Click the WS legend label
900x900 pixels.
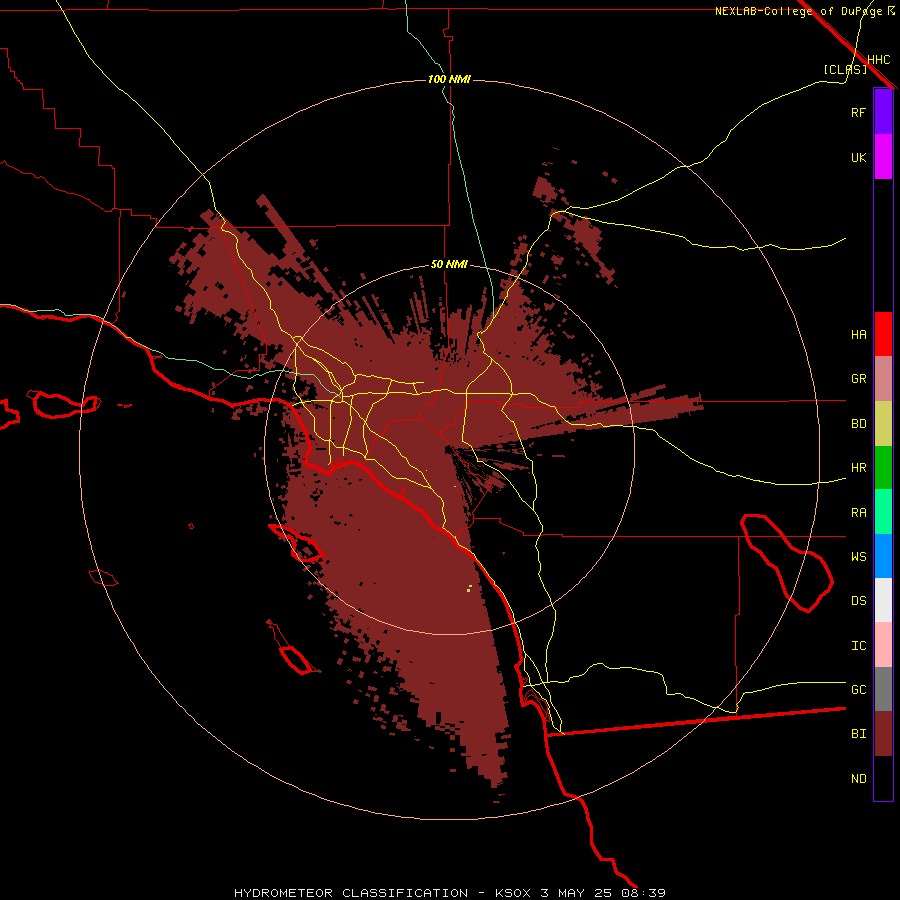(858, 557)
